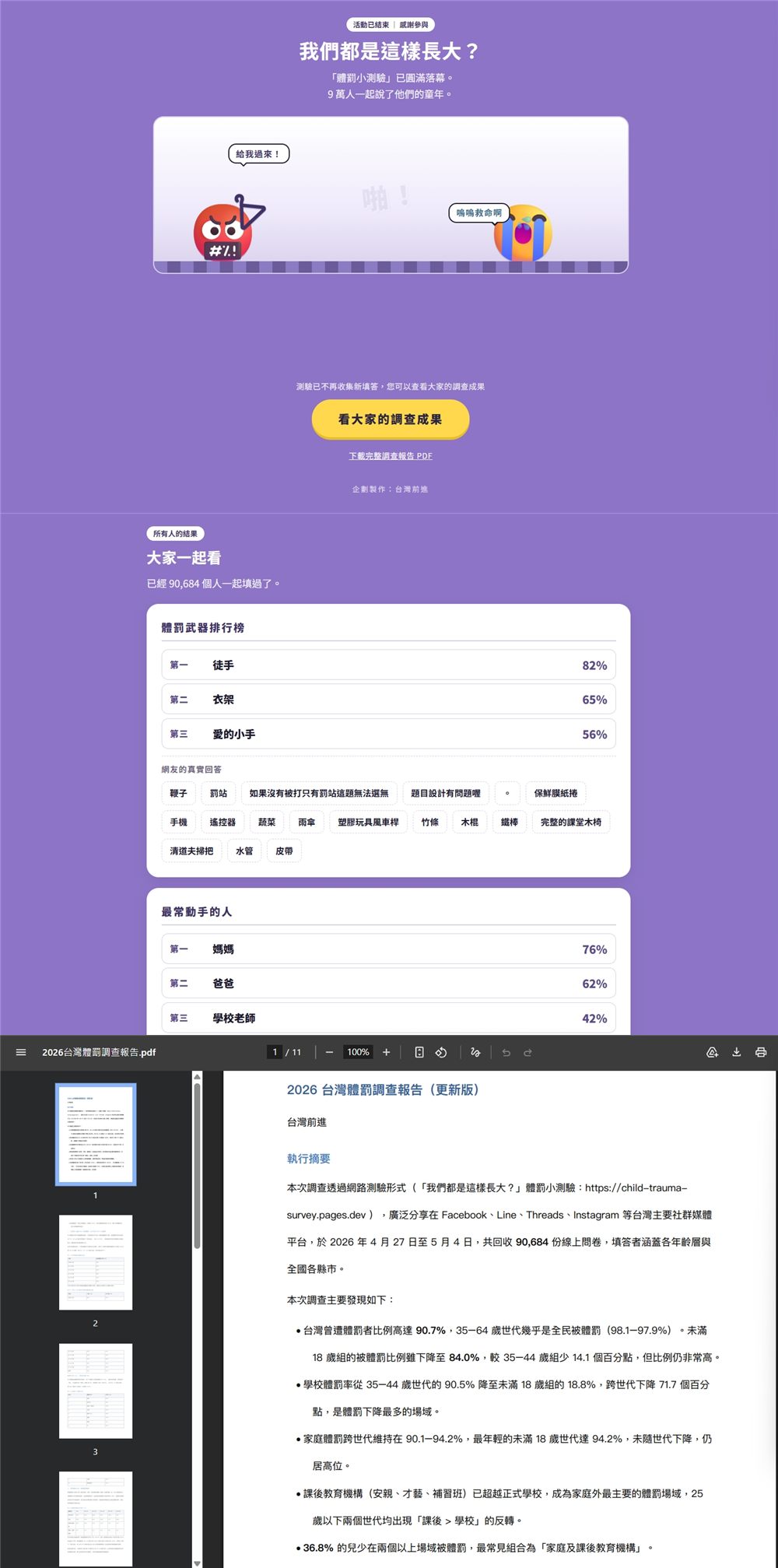Rotate the PDF counterclockwise
Screen dimensions: 778x1568
[441, 1052]
